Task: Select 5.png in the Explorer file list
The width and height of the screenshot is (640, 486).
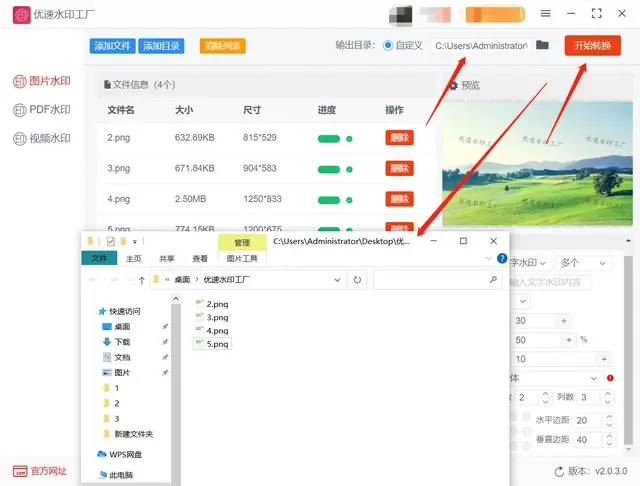Action: tap(217, 343)
